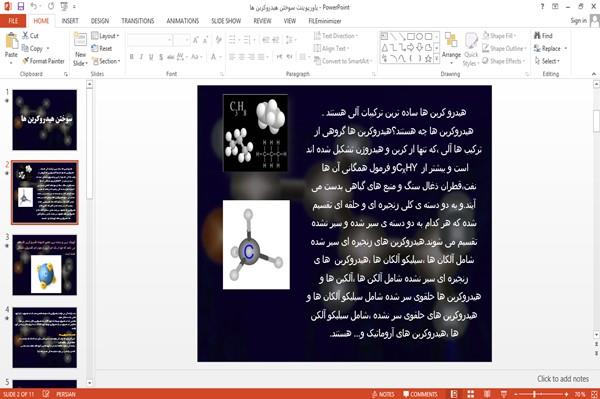Toggle the Notes pane from status bar
This screenshot has height=399, width=600.
click(383, 394)
